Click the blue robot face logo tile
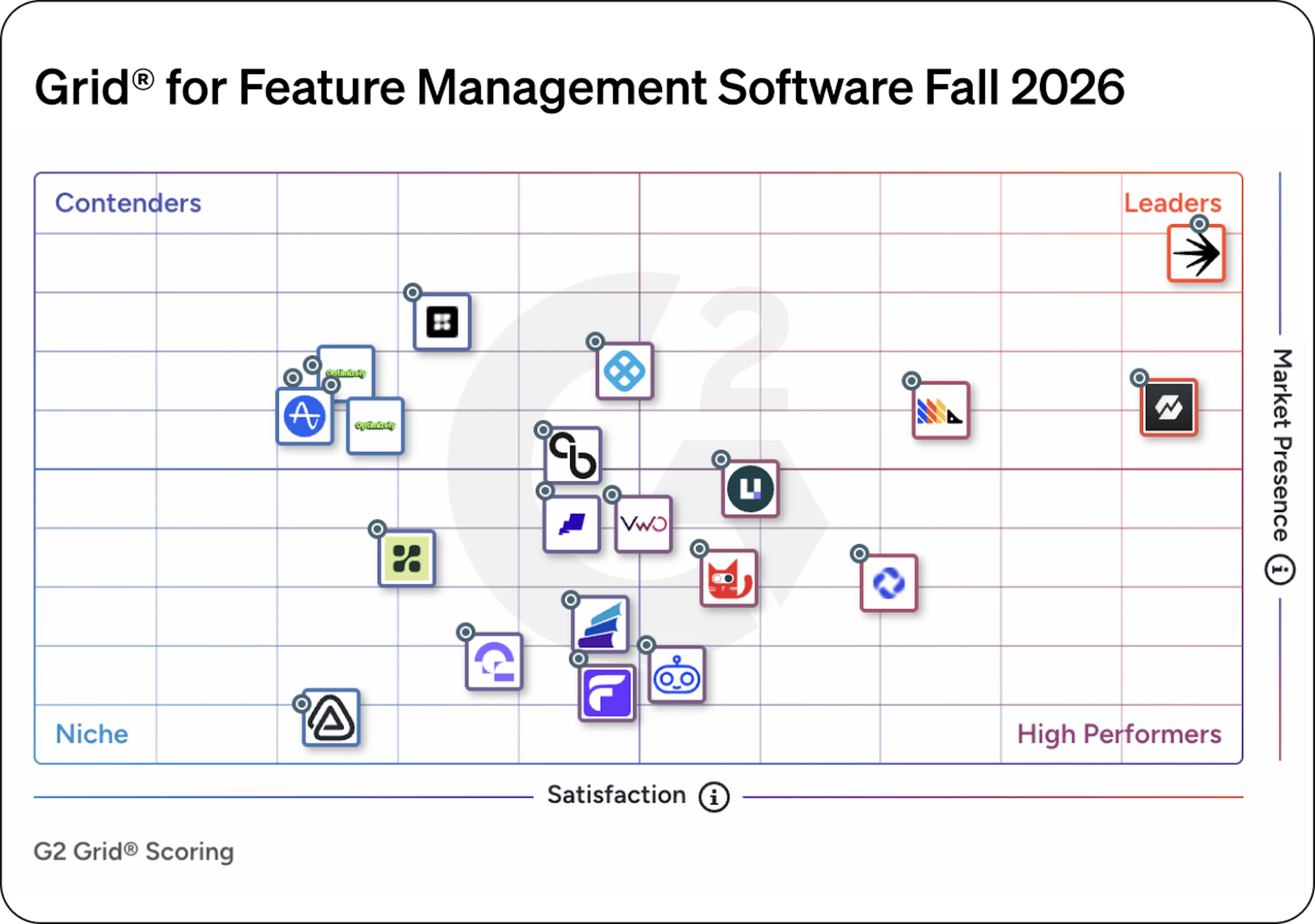The width and height of the screenshot is (1315, 924). 676,675
